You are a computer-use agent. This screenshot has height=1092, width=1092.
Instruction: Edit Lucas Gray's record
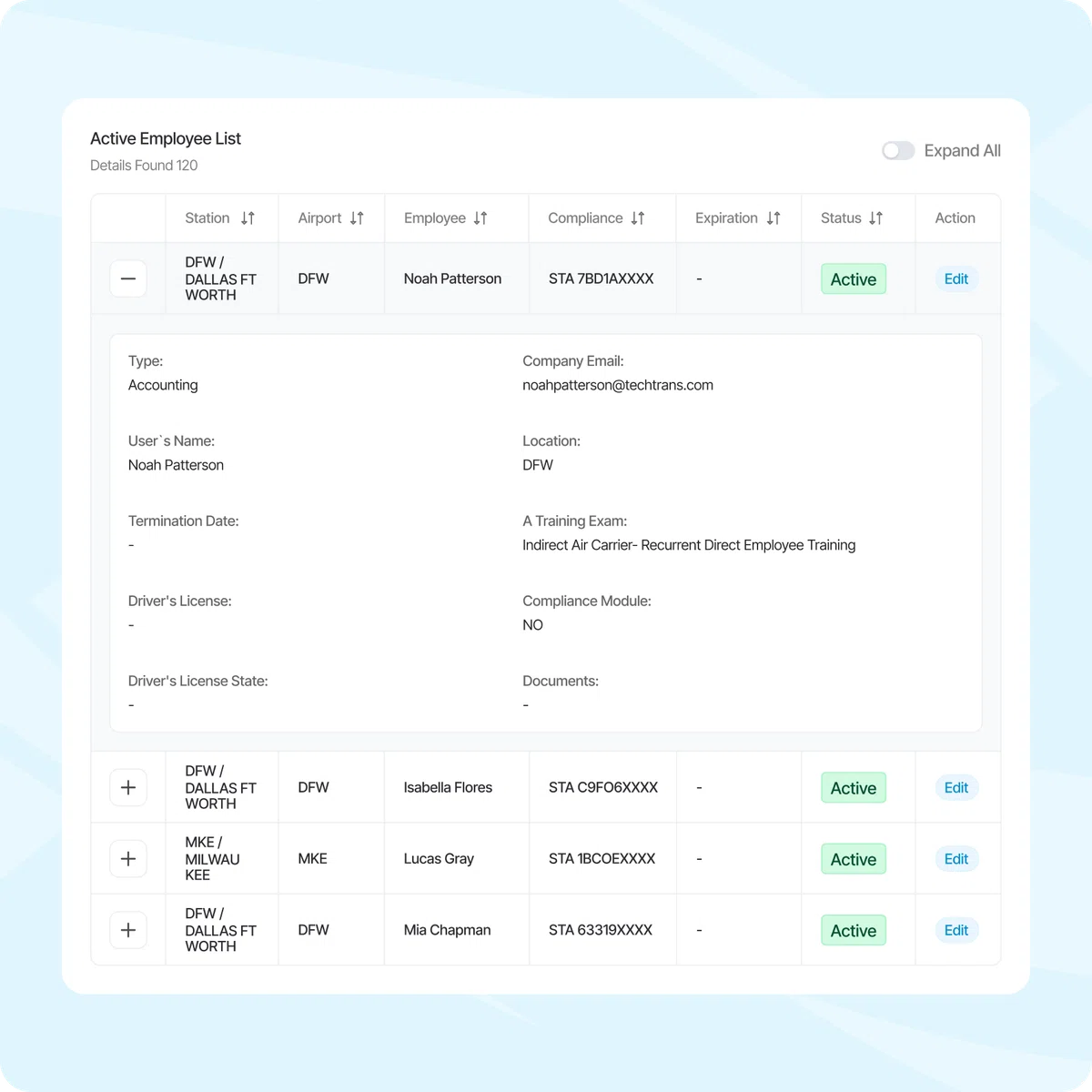click(x=956, y=859)
